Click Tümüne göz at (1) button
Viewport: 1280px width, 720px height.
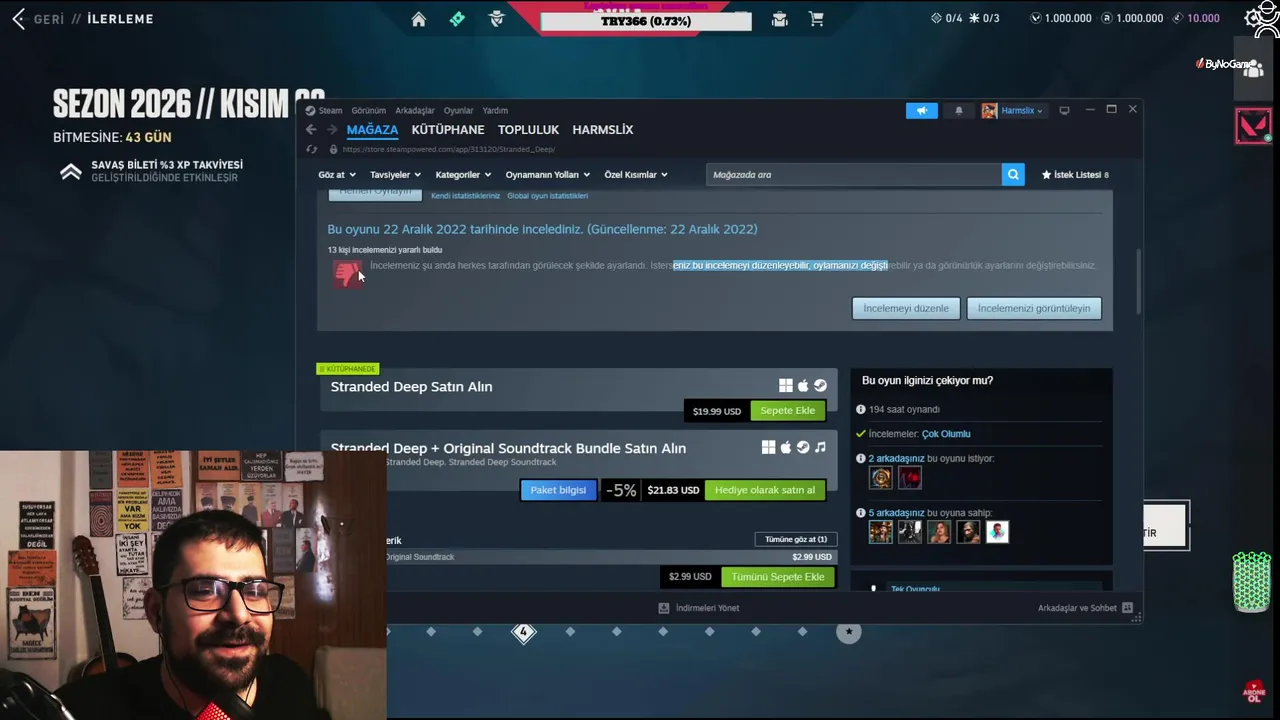pyautogui.click(x=796, y=540)
